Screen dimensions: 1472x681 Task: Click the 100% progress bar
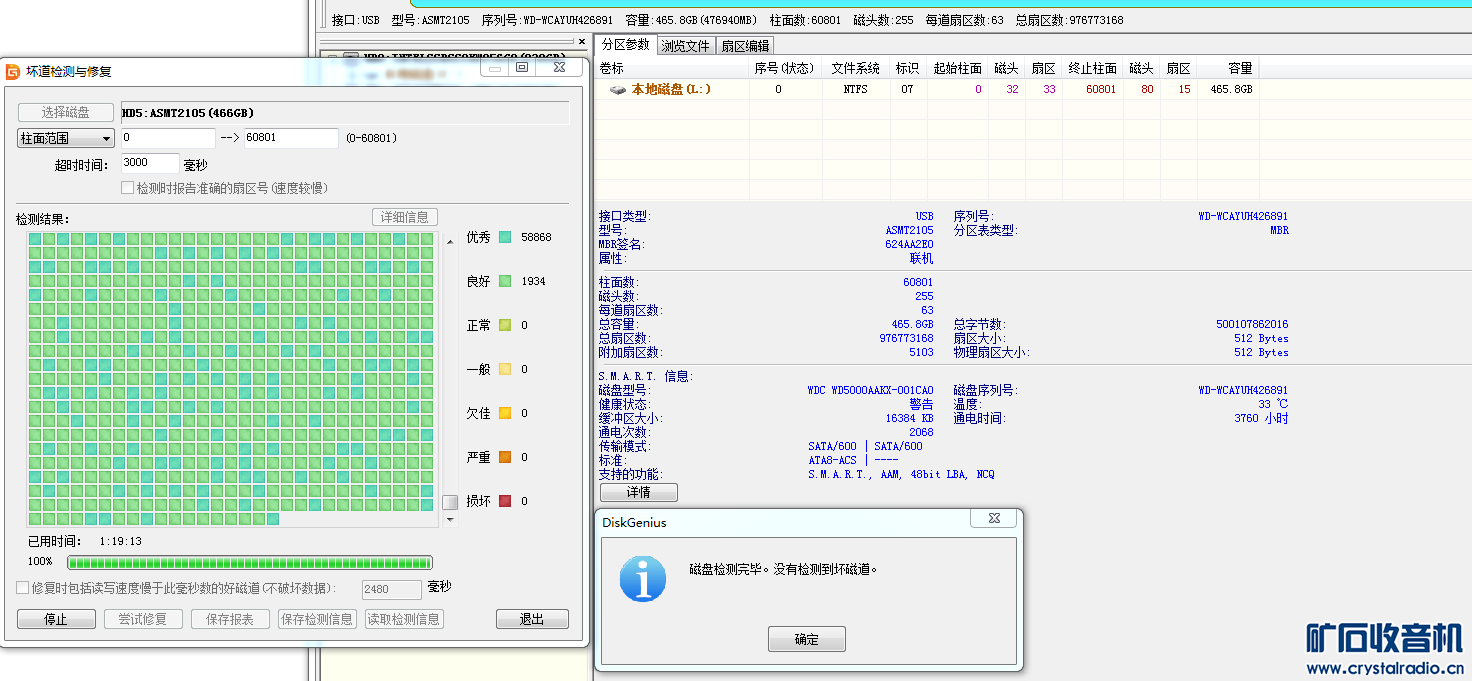coord(248,562)
